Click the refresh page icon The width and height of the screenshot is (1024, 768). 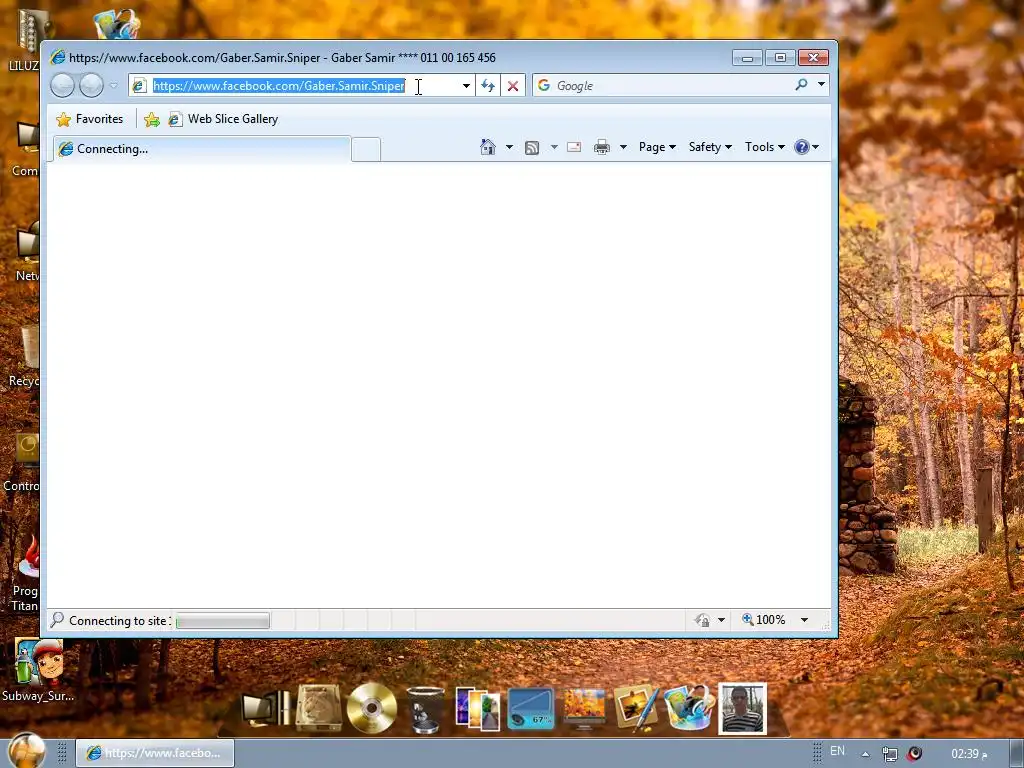point(488,86)
